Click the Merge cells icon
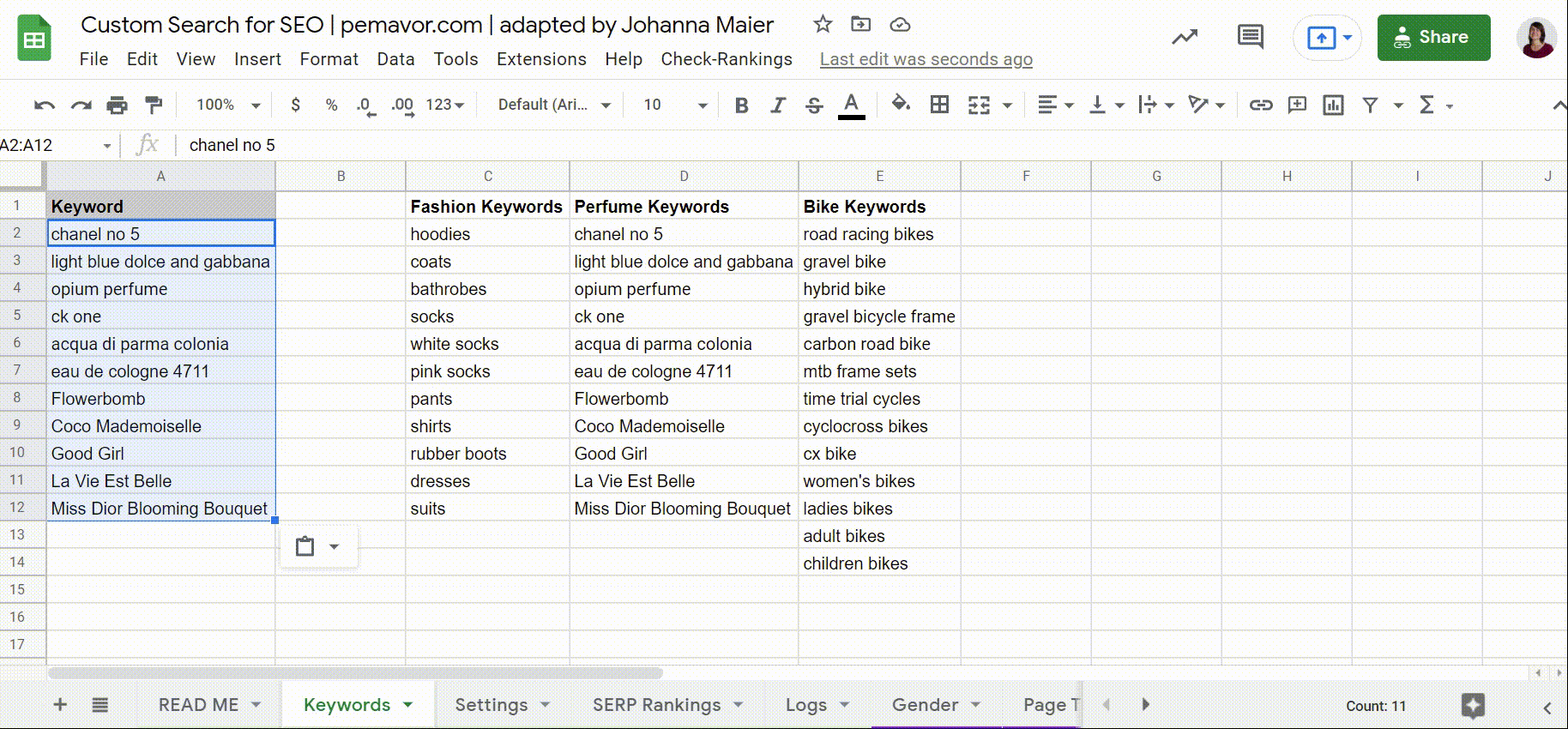 click(979, 105)
